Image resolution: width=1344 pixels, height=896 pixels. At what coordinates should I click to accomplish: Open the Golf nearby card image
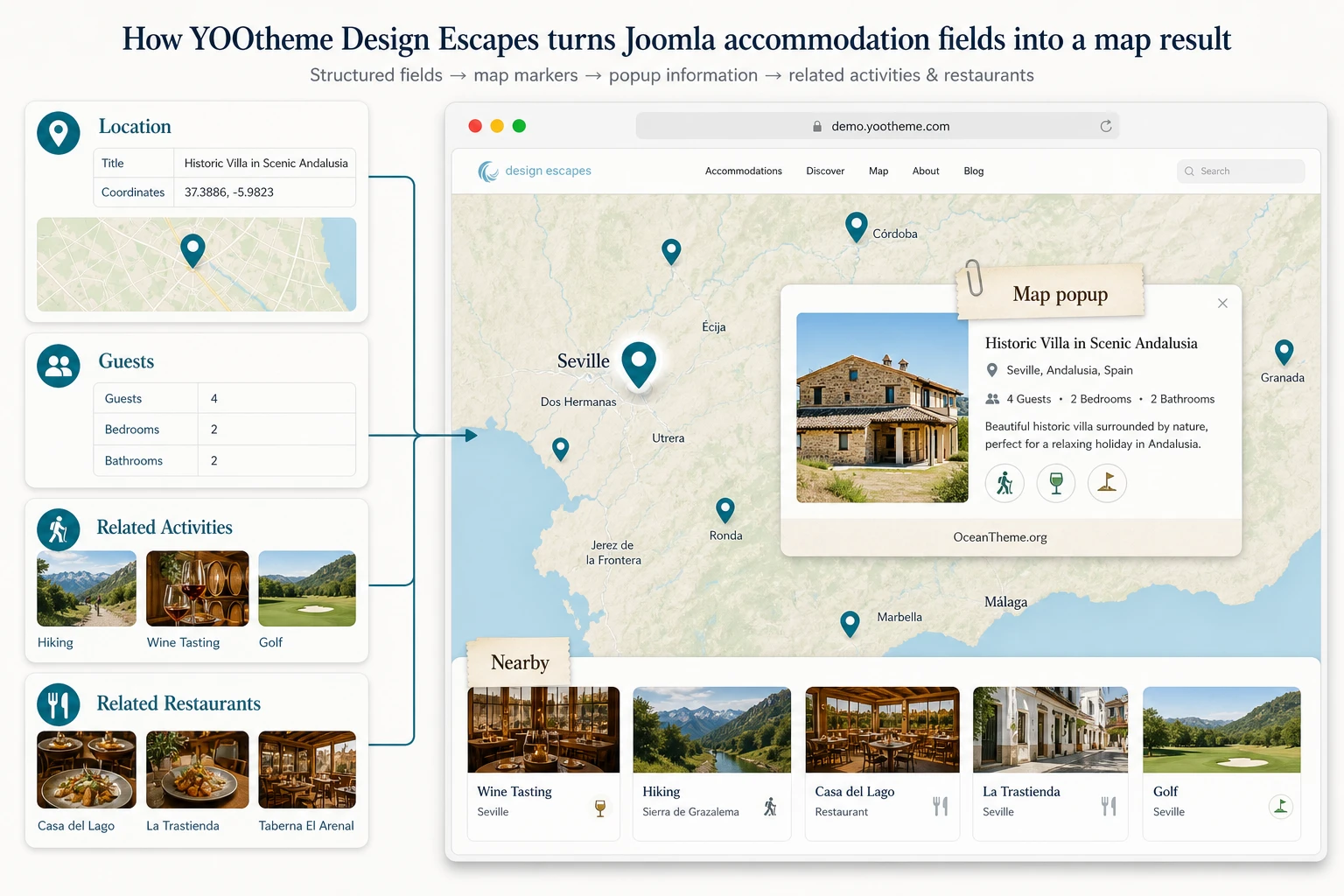1221,730
